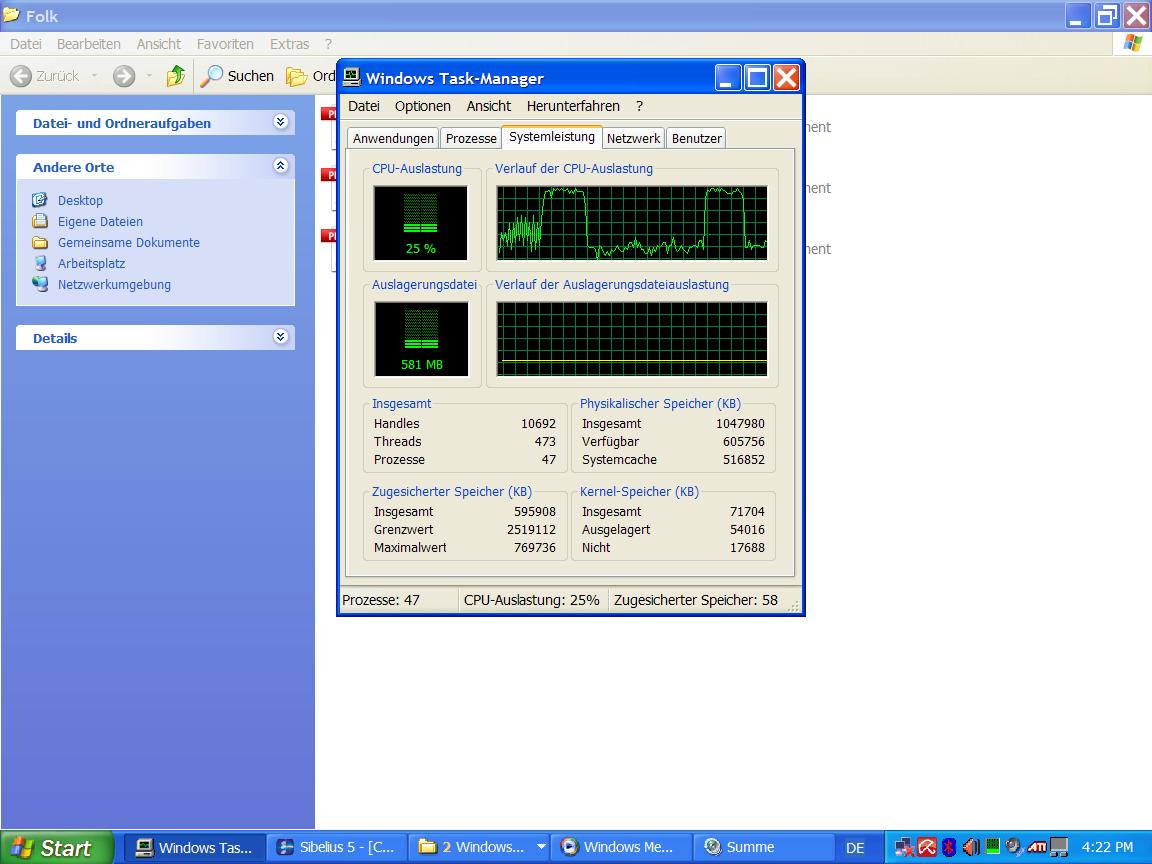Open the Arbeitsplatz link
1152x864 pixels.
[91, 263]
